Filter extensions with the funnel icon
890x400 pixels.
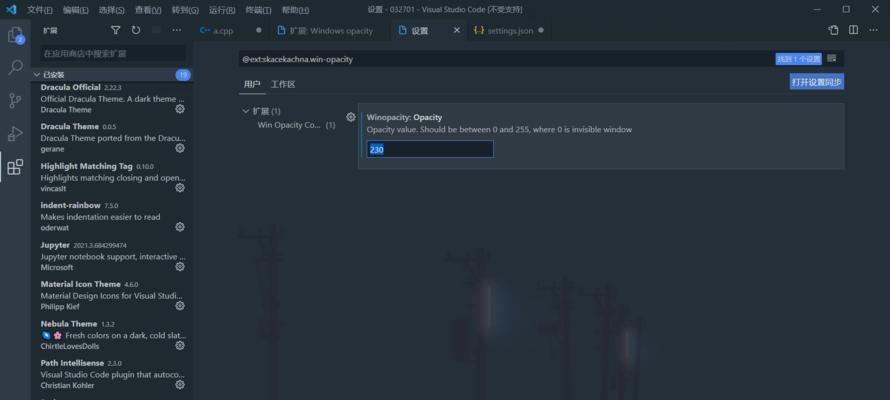[115, 31]
